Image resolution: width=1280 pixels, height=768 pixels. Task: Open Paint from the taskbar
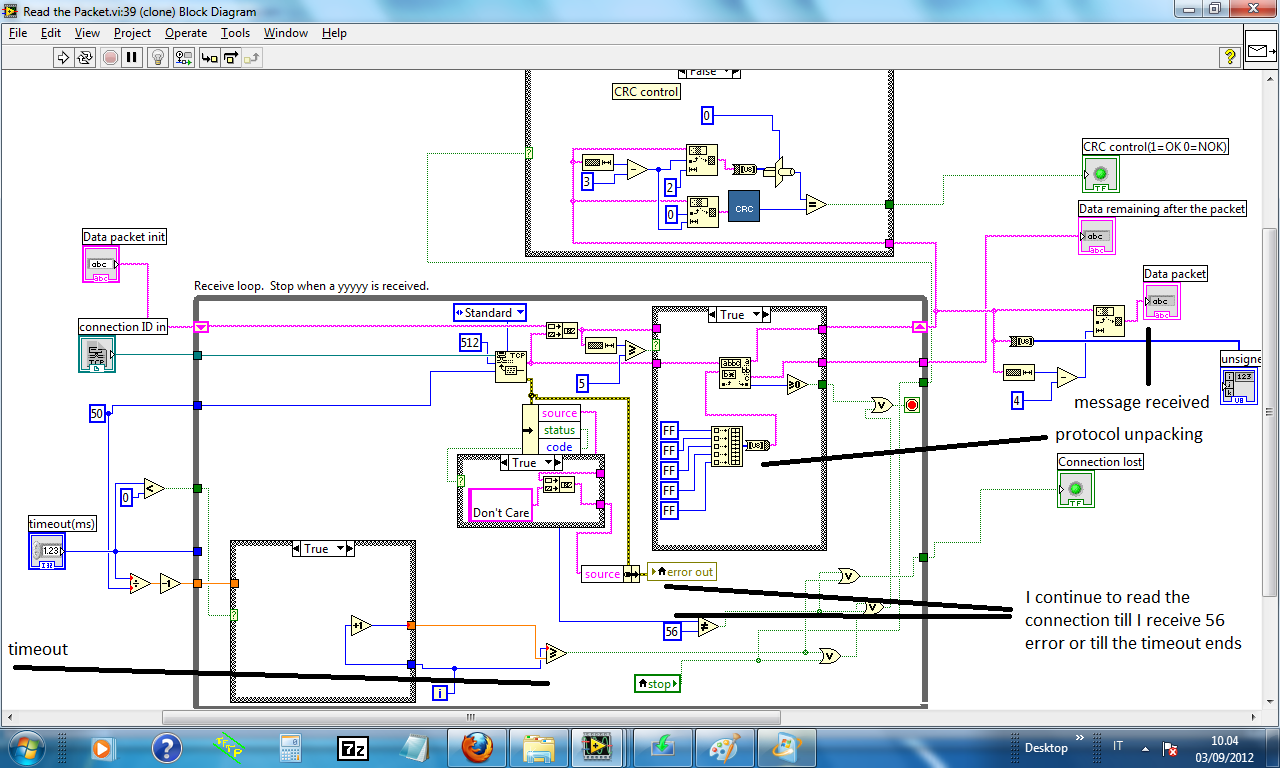(726, 747)
